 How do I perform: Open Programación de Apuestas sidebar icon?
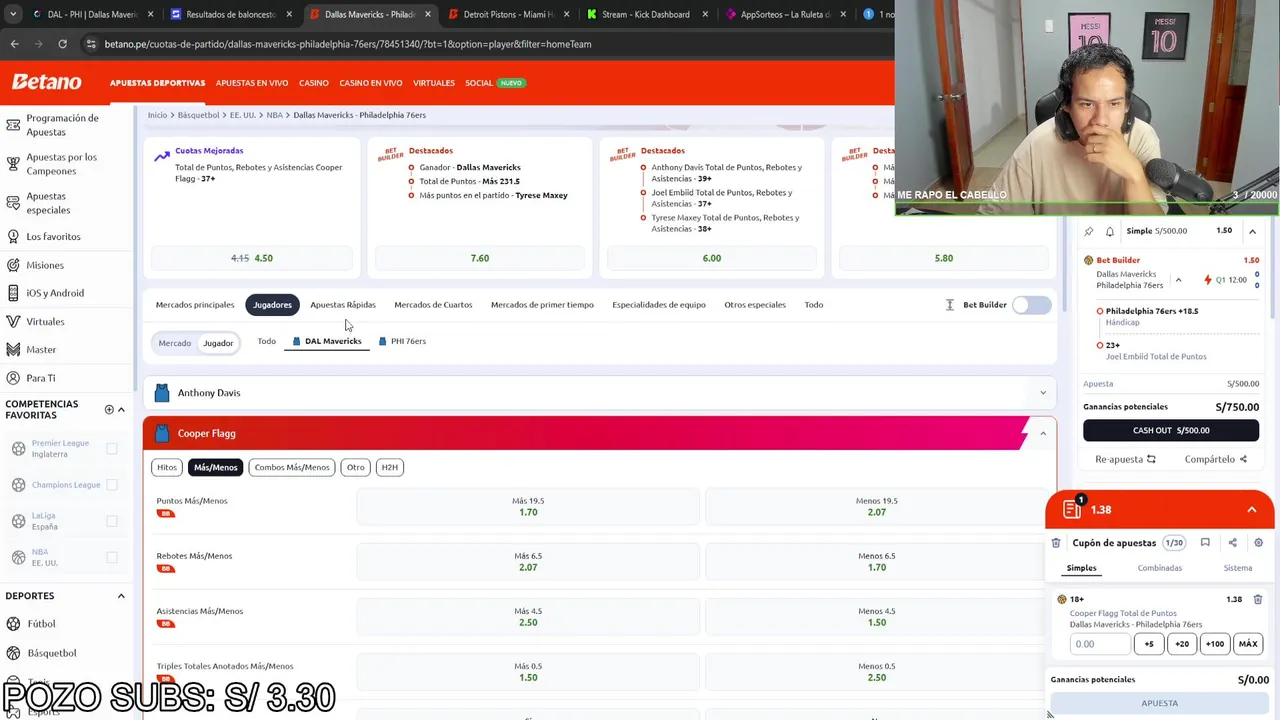[x=13, y=125]
